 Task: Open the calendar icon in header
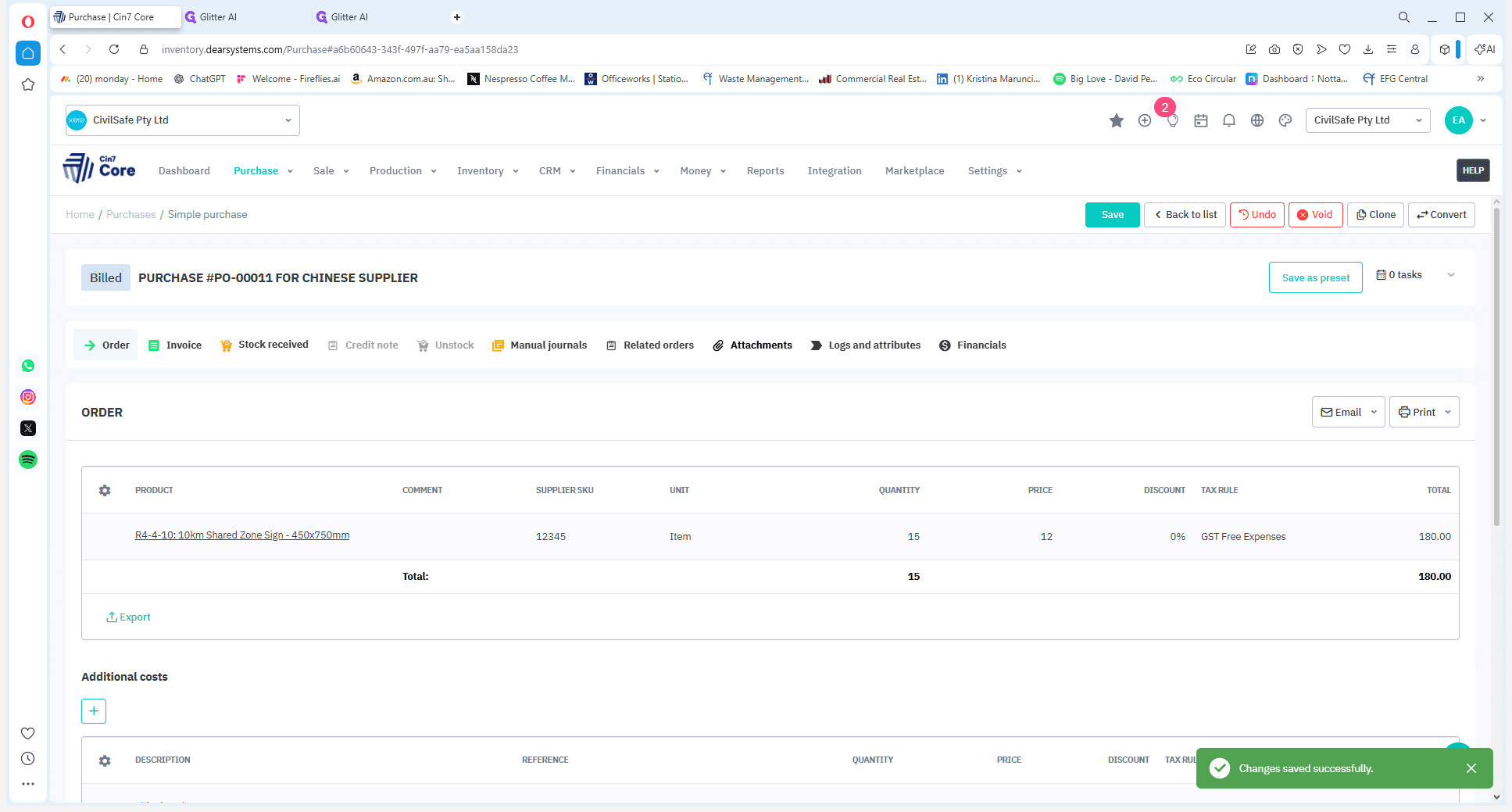(1200, 120)
